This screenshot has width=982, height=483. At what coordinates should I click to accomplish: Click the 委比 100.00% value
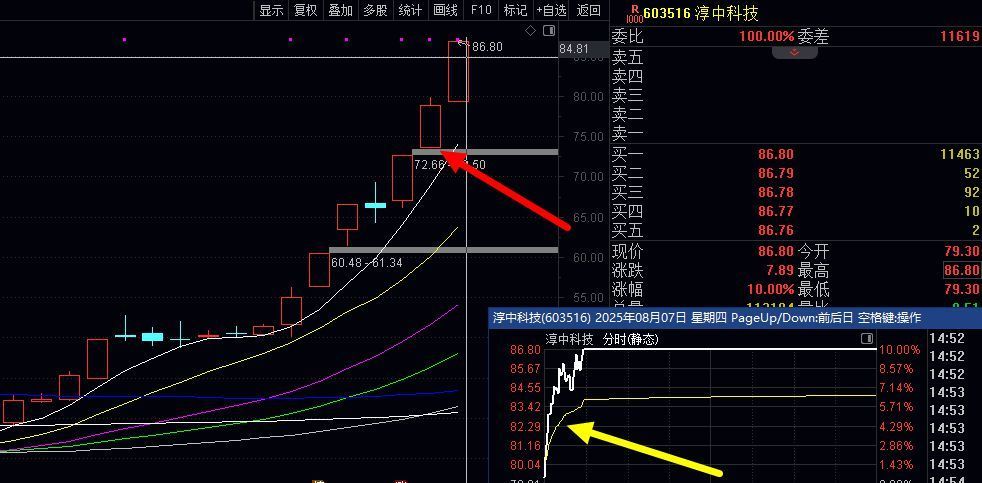(767, 36)
